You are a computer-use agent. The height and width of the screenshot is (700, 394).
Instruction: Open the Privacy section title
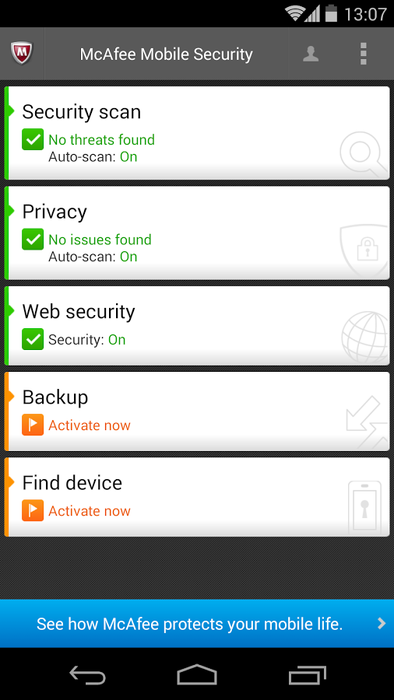click(54, 212)
